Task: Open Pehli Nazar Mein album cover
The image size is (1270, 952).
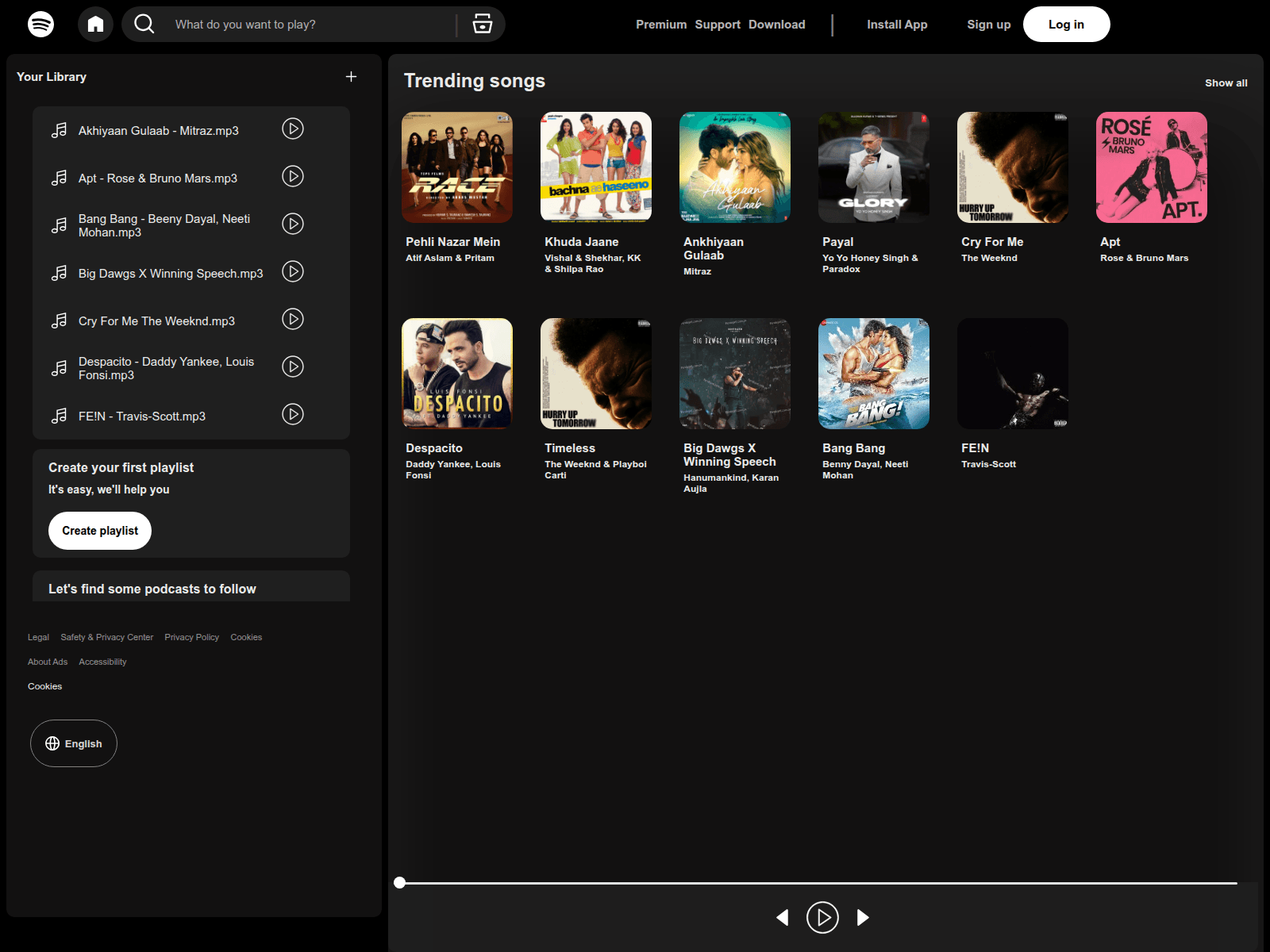Action: click(x=457, y=167)
